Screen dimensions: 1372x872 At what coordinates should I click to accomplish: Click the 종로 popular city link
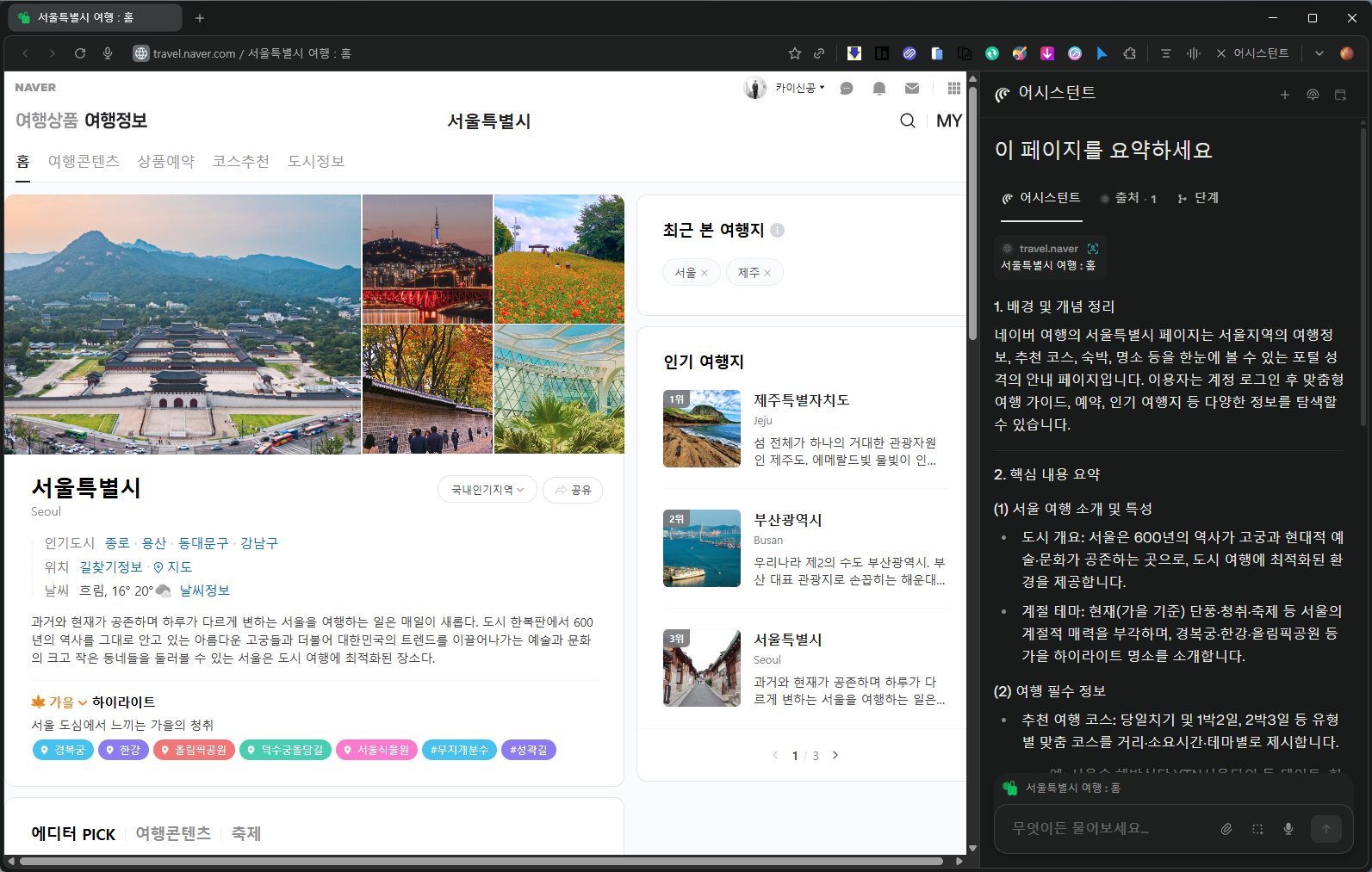[x=117, y=543]
